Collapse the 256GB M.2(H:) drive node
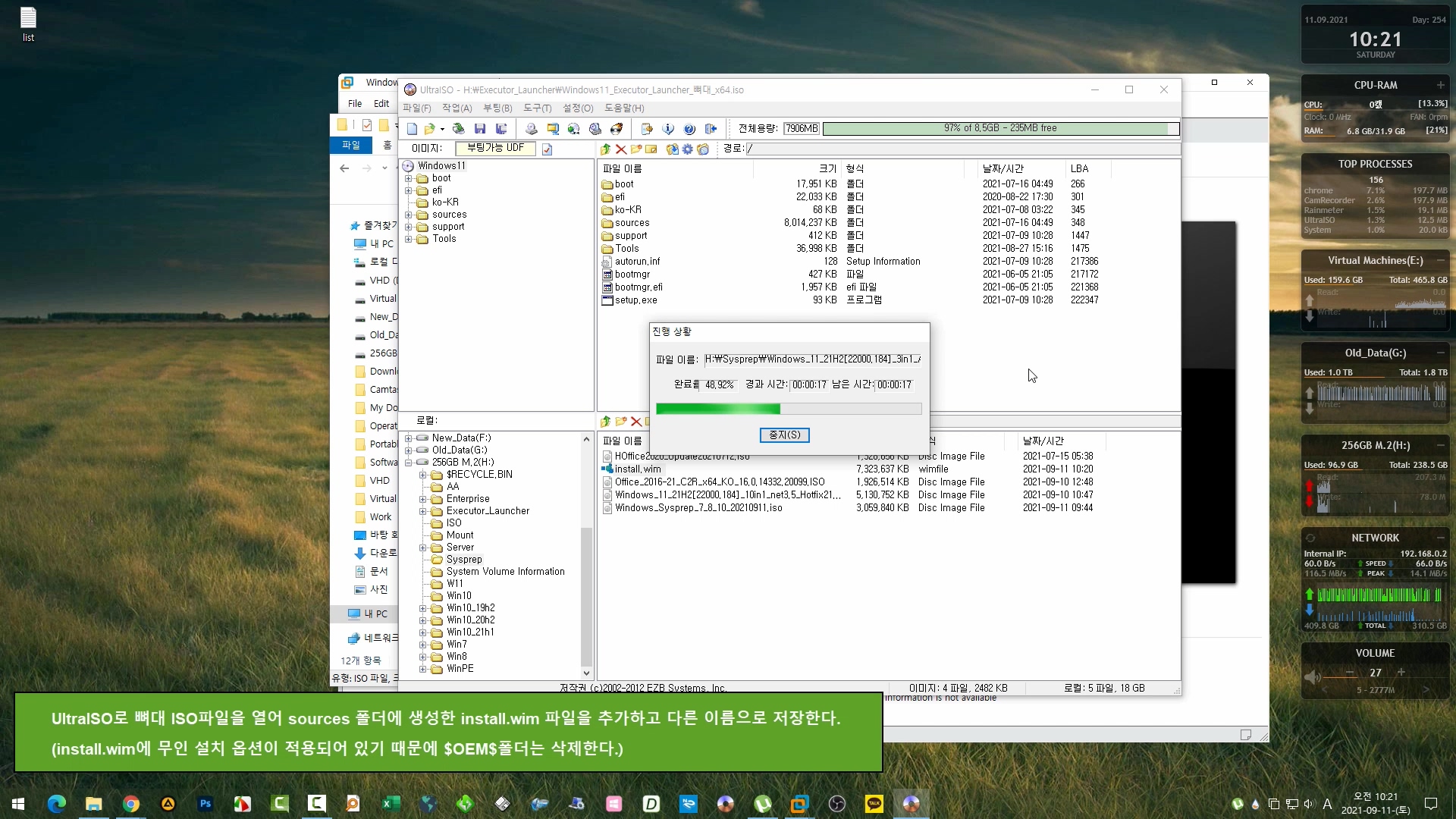The image size is (1456, 819). click(409, 462)
